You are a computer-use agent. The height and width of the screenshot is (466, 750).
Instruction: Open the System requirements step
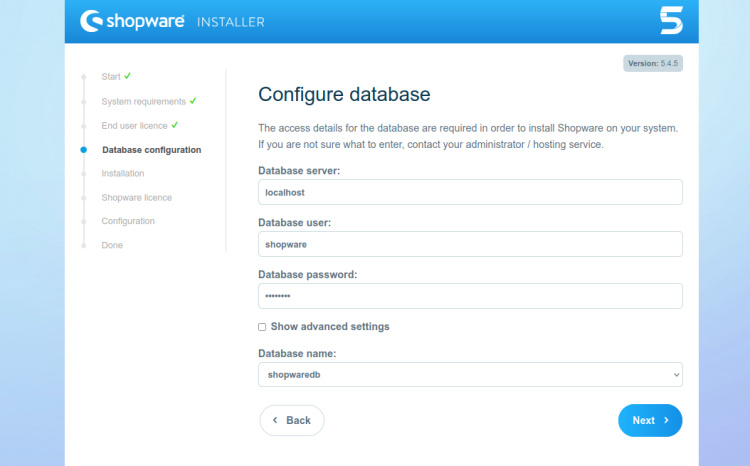tap(143, 102)
